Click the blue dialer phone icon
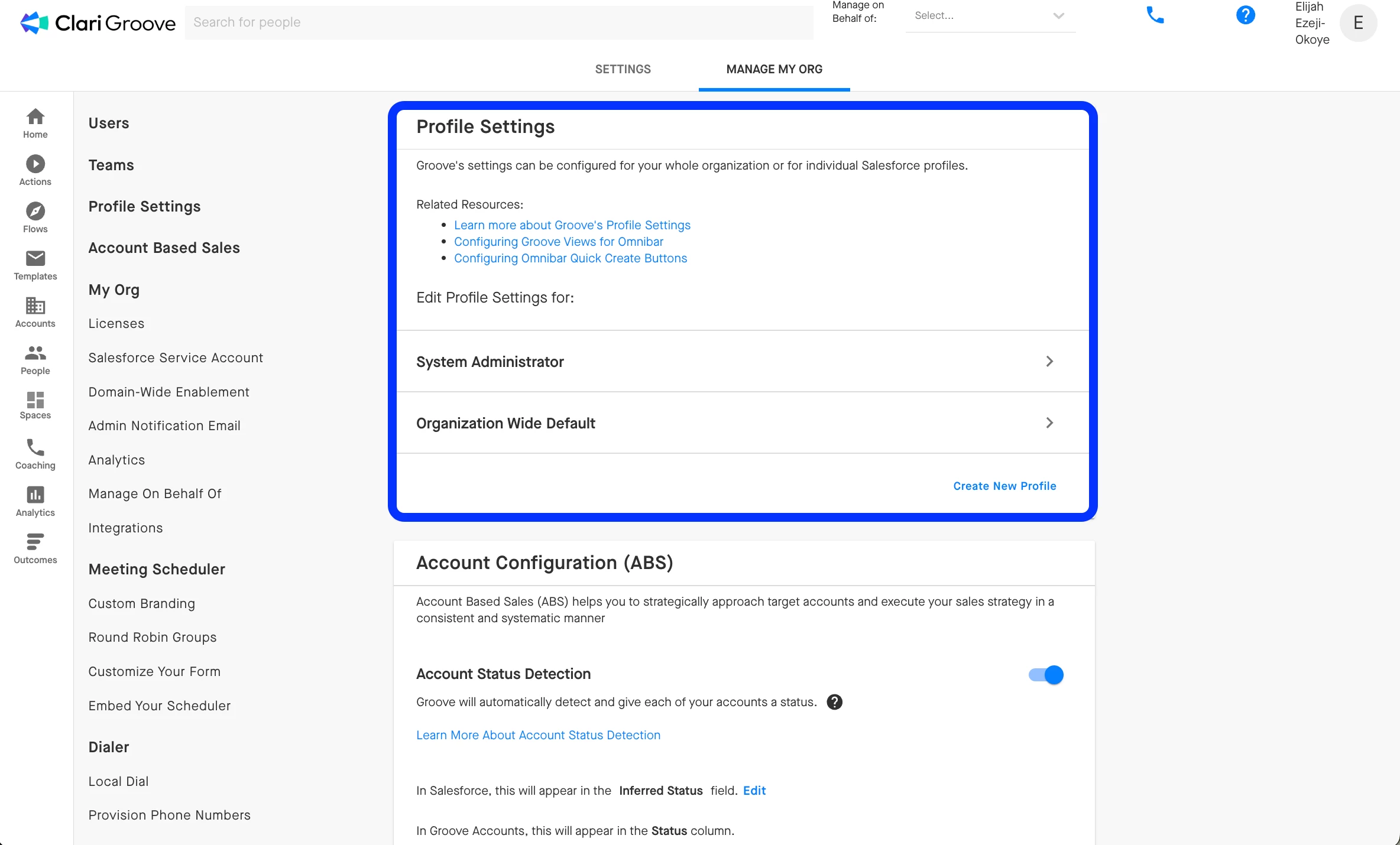The width and height of the screenshot is (1400, 845). [1155, 15]
